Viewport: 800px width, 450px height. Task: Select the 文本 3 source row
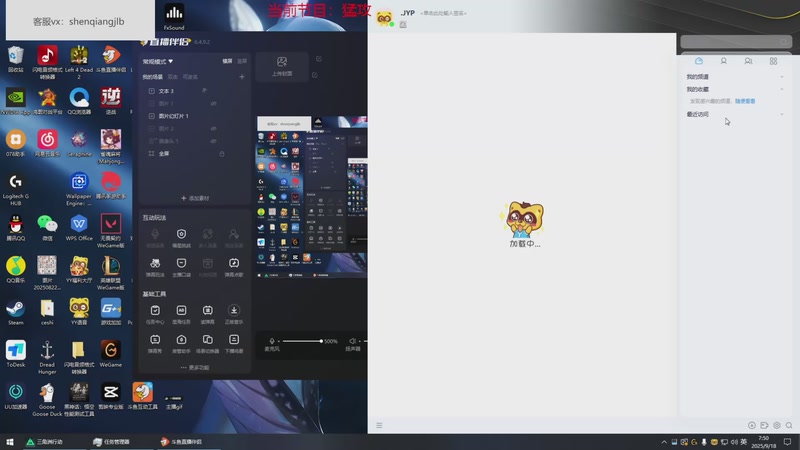pyautogui.click(x=194, y=91)
